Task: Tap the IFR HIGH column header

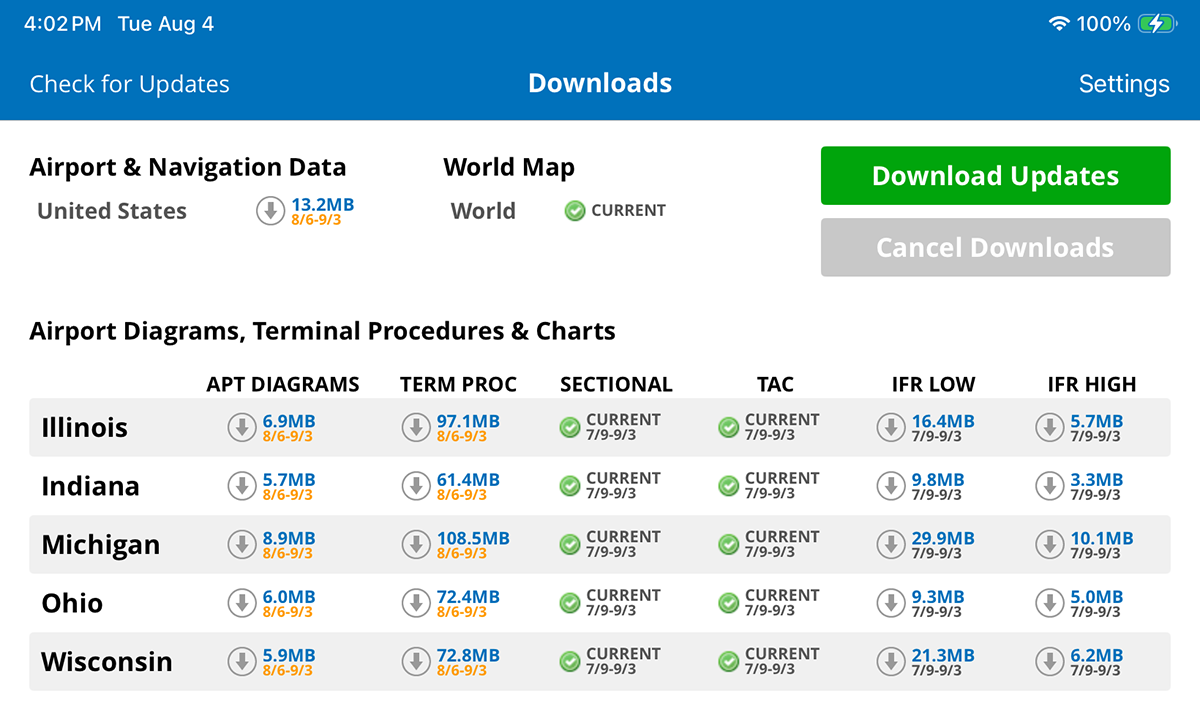Action: (x=1092, y=385)
